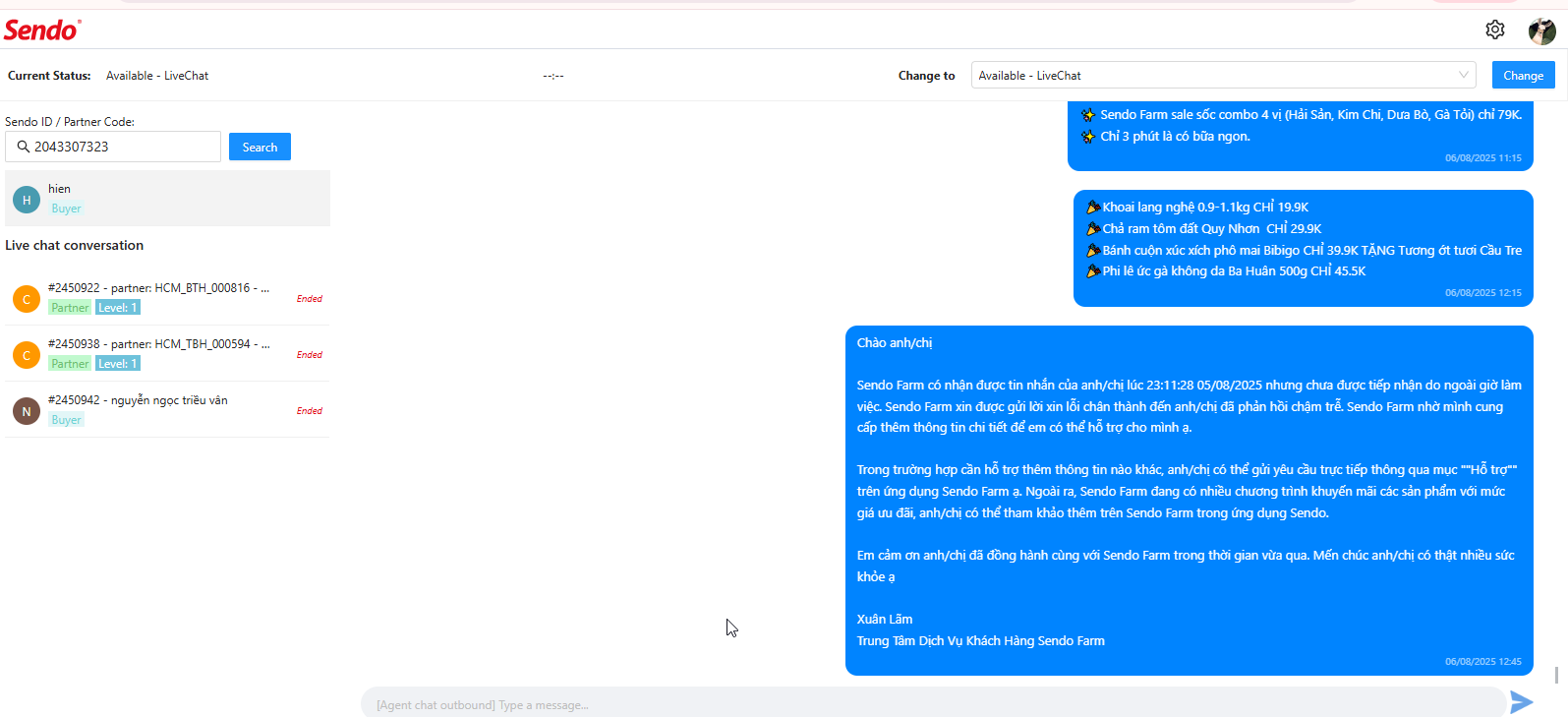Click the dropdown arrow of Available - LiveChat

click(1464, 75)
